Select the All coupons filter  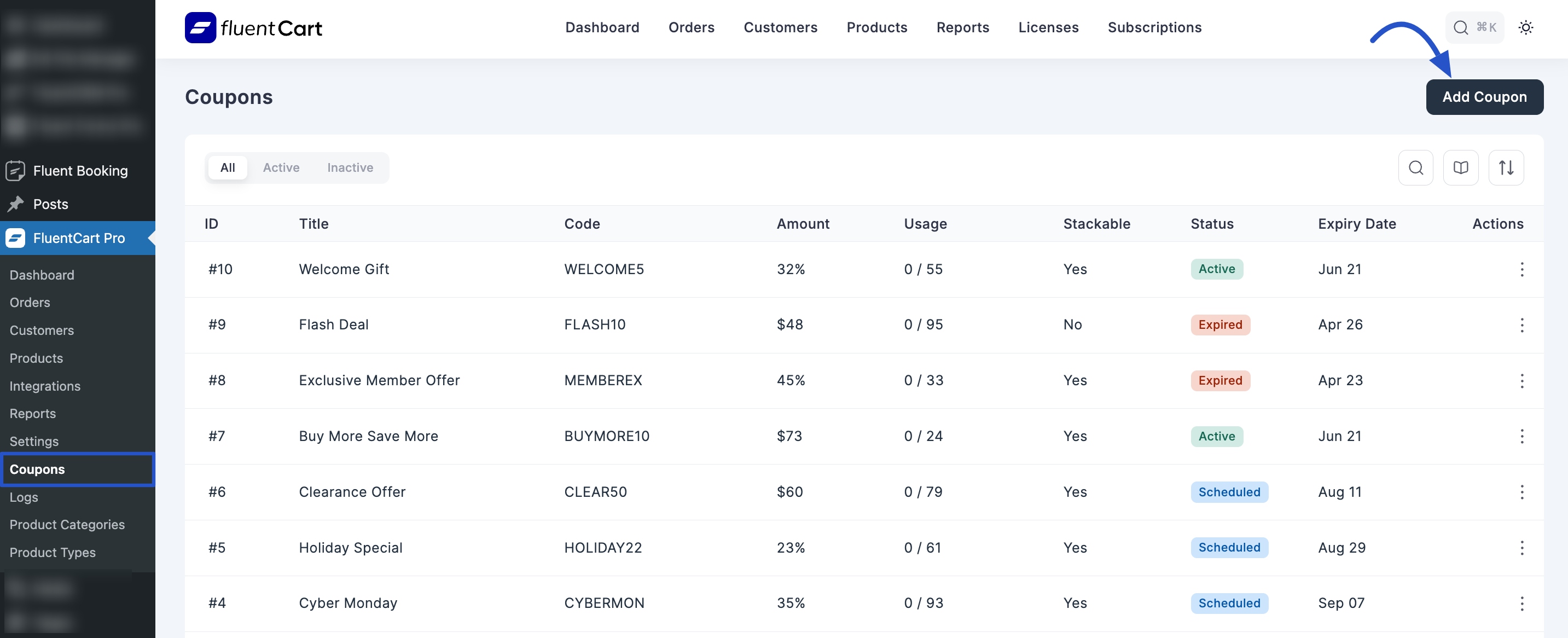227,167
